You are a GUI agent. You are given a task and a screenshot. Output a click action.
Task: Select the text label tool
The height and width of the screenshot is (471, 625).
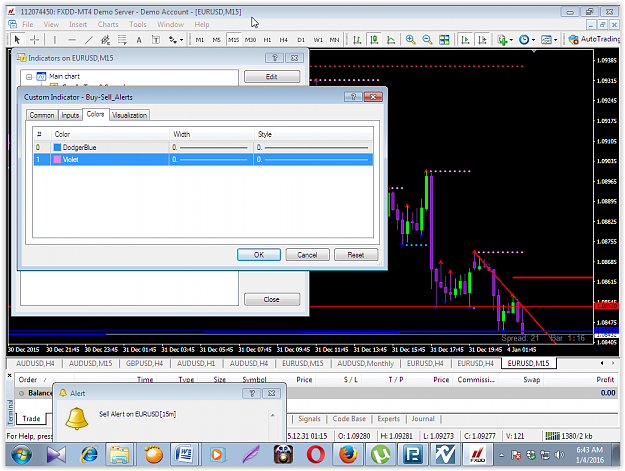[156, 39]
